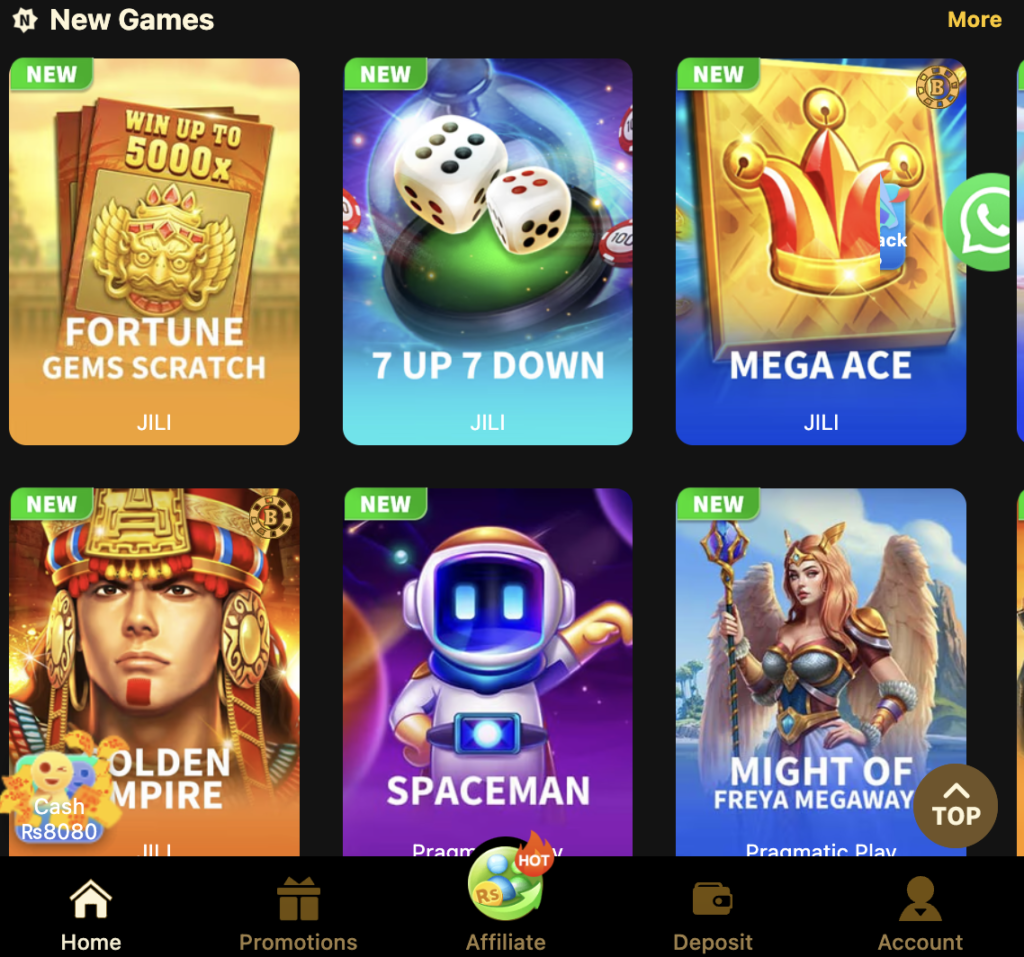Screen dimensions: 1024x957
Task: Tap the Home icon in bottom navigation
Action: (x=90, y=900)
